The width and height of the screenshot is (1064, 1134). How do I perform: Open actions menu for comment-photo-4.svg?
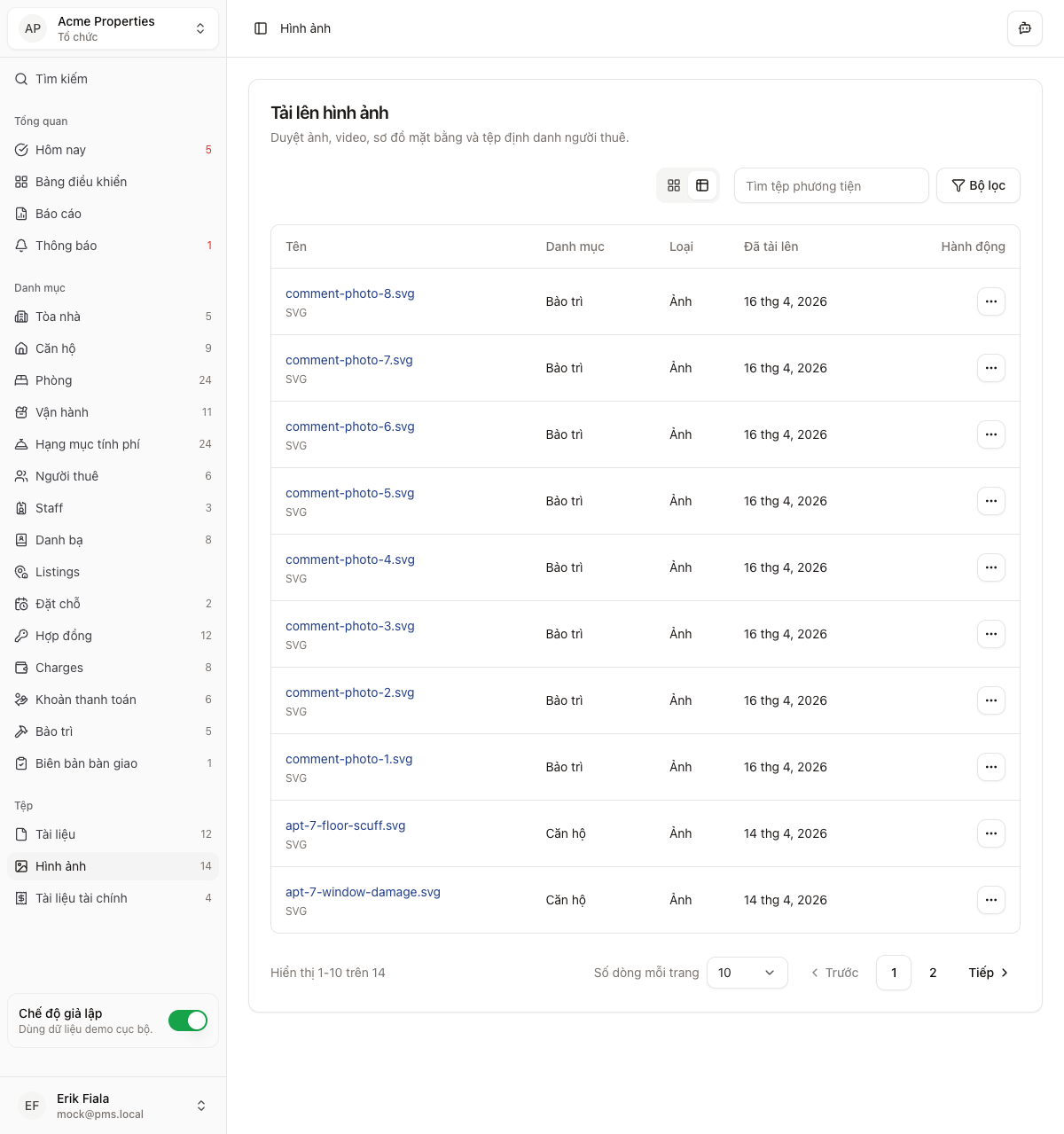pyautogui.click(x=990, y=567)
